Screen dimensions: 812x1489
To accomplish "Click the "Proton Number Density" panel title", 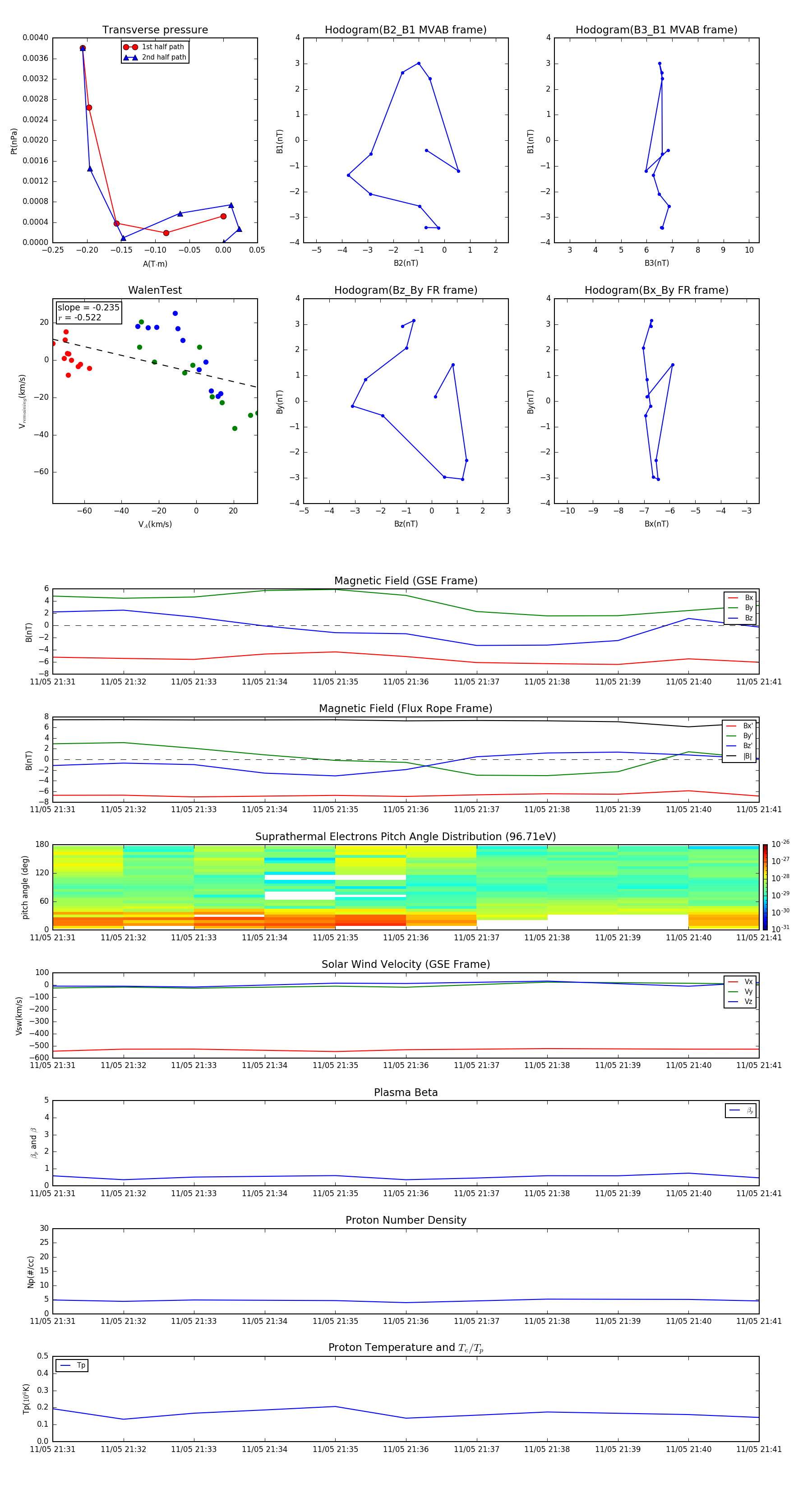I will click(406, 1220).
